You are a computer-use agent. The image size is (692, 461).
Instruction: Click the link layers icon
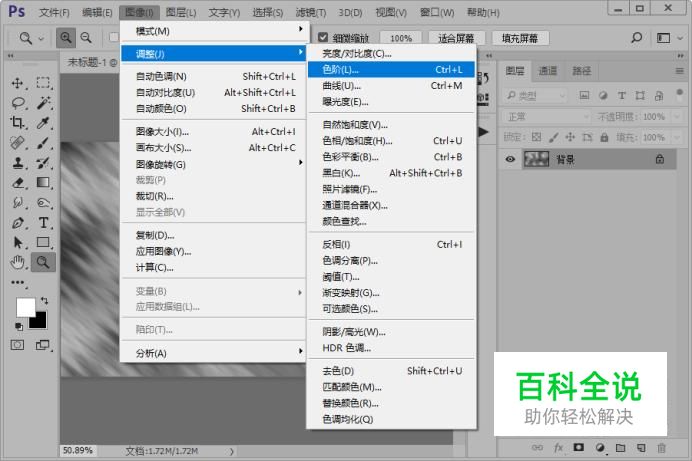537,448
